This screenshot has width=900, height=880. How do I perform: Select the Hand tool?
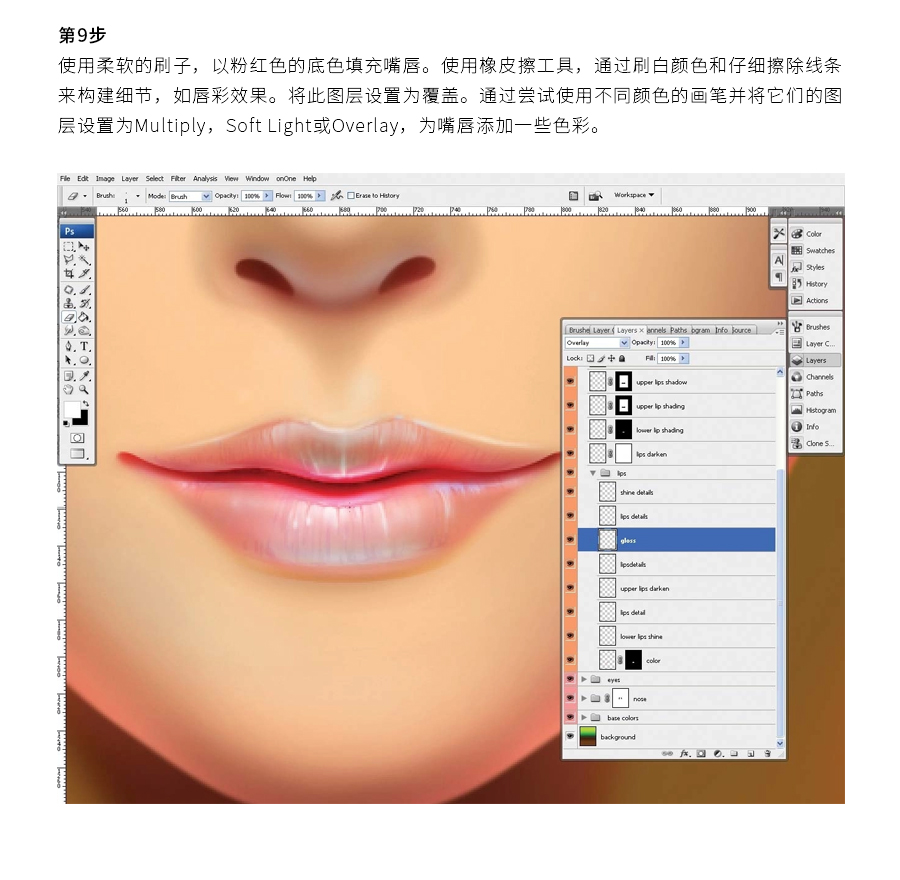tap(69, 390)
